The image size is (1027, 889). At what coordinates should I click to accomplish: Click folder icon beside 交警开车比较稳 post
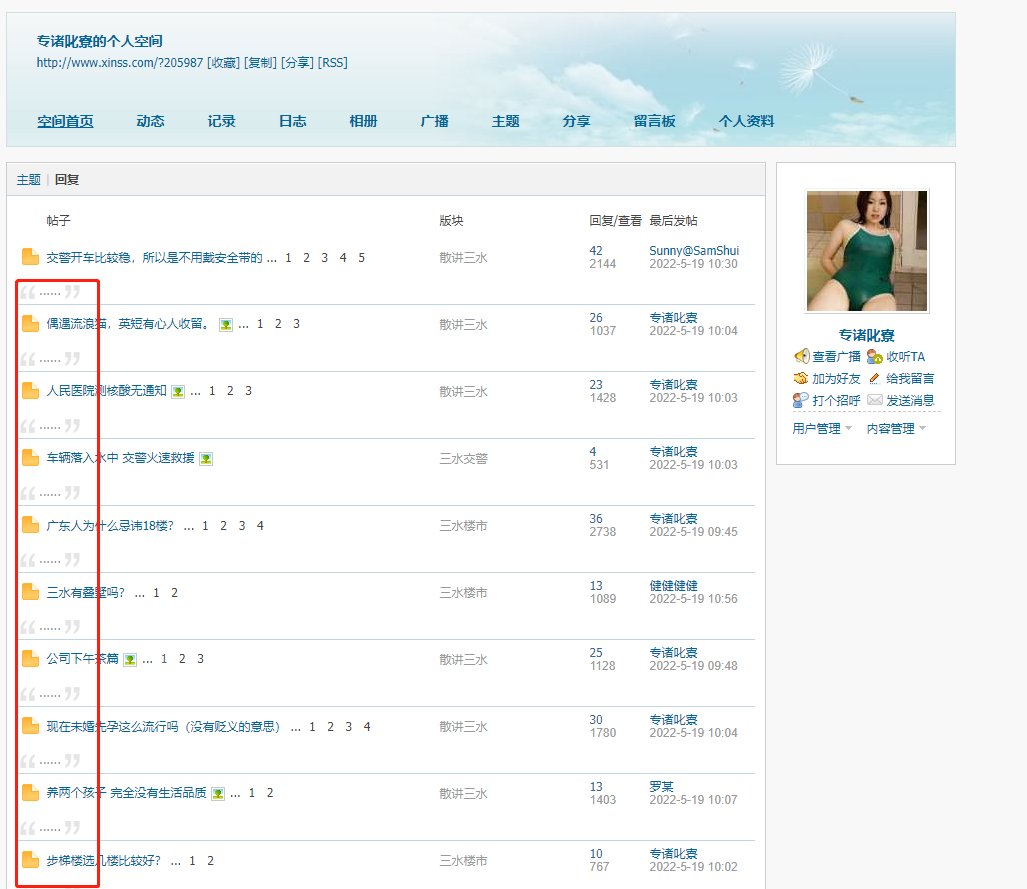[30, 257]
